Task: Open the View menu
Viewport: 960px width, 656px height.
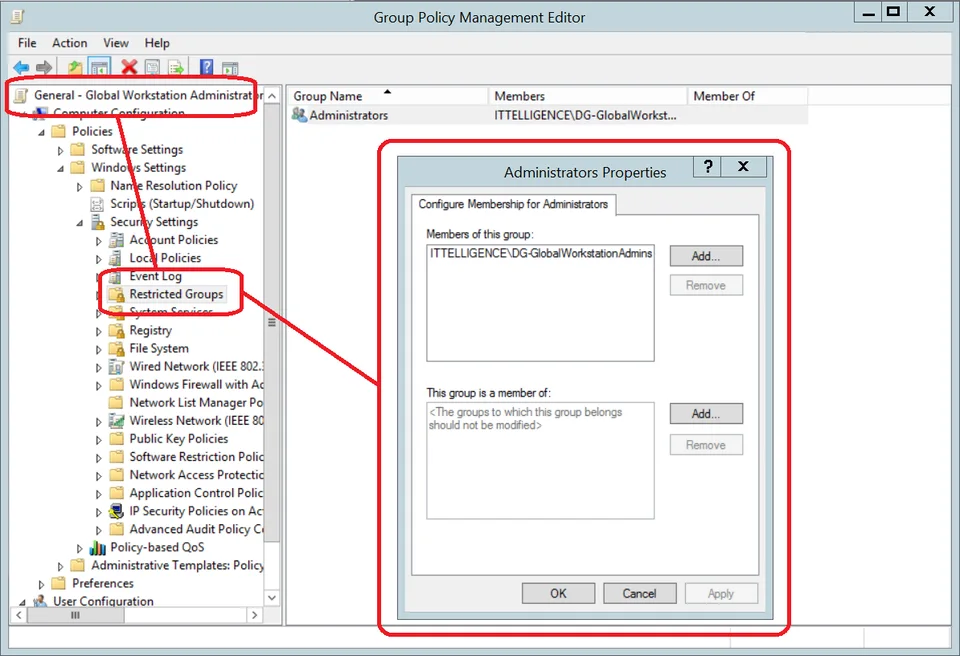Action: (x=116, y=43)
